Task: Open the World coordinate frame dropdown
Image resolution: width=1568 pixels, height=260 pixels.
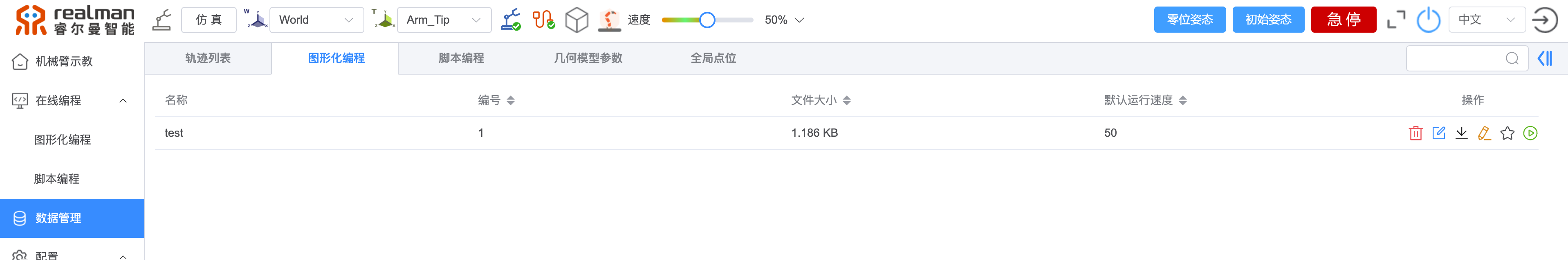Action: point(316,20)
